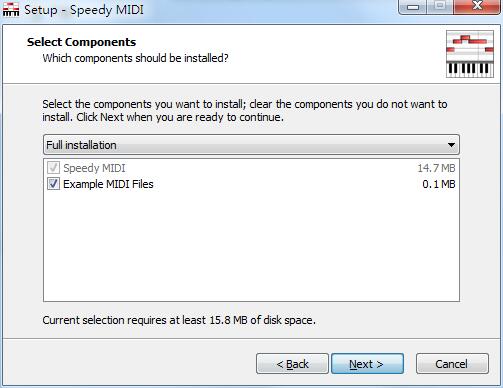The image size is (503, 388).
Task: Minimize the setup window
Action: pyautogui.click(x=413, y=7)
